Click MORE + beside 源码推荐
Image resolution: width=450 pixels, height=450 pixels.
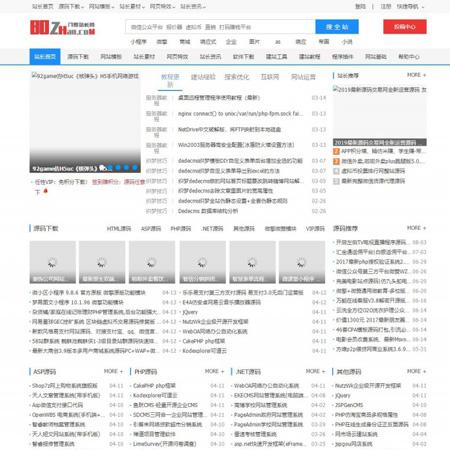pyautogui.click(x=416, y=228)
